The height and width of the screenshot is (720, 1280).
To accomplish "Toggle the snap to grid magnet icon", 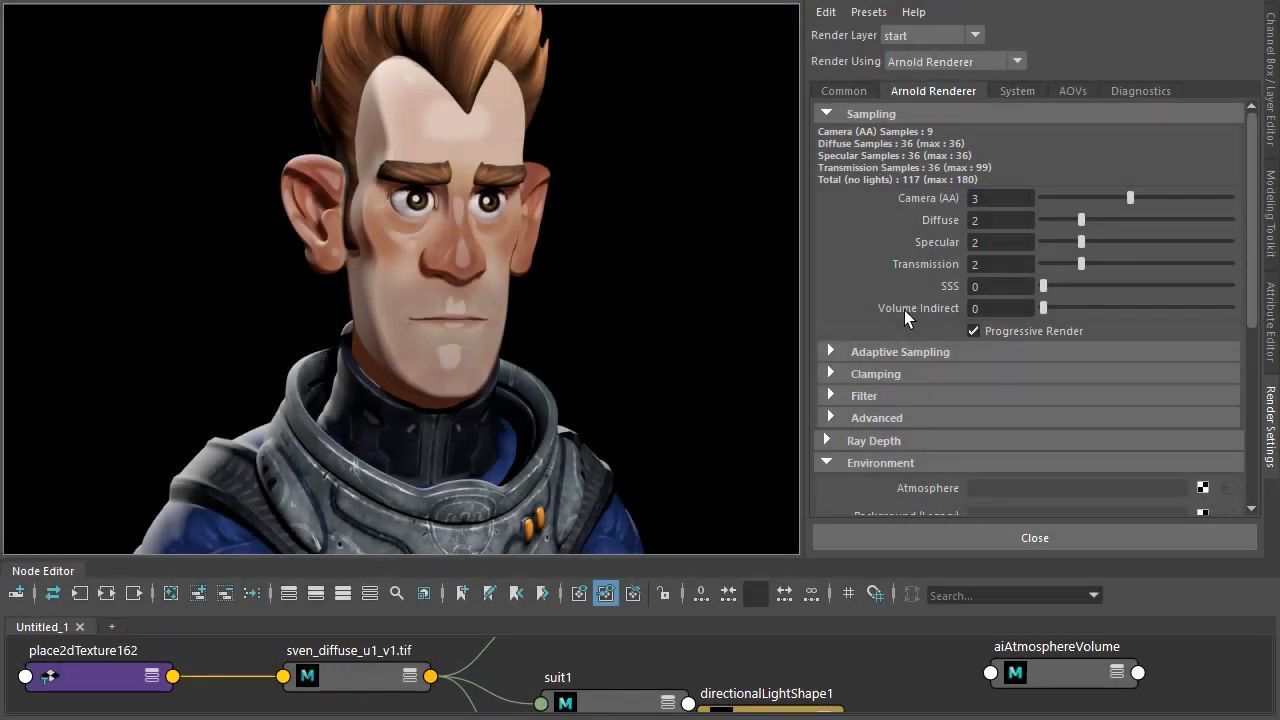I will click(x=875, y=594).
